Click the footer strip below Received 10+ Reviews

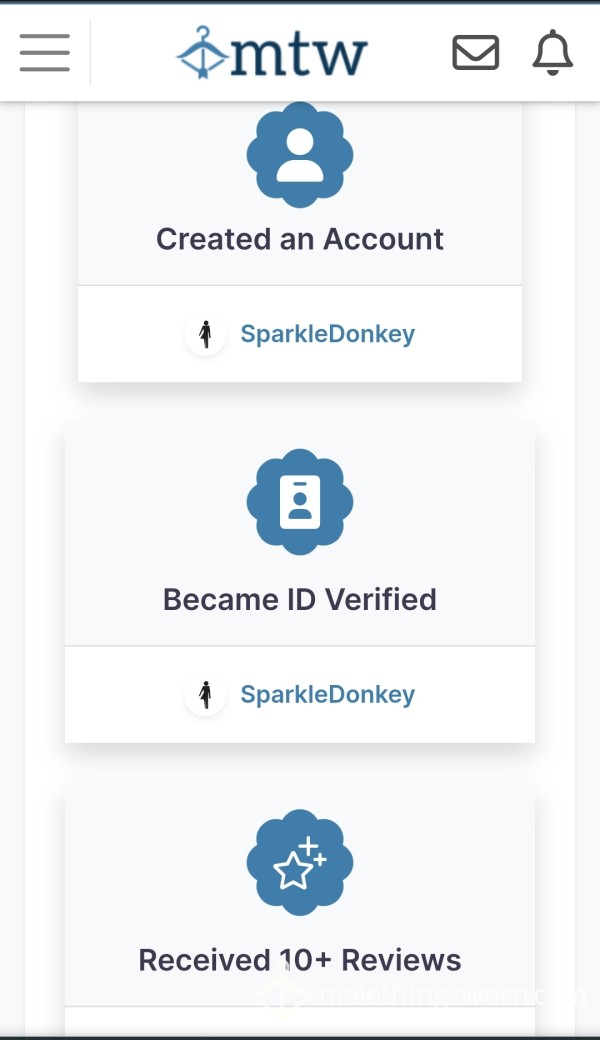click(x=300, y=1021)
